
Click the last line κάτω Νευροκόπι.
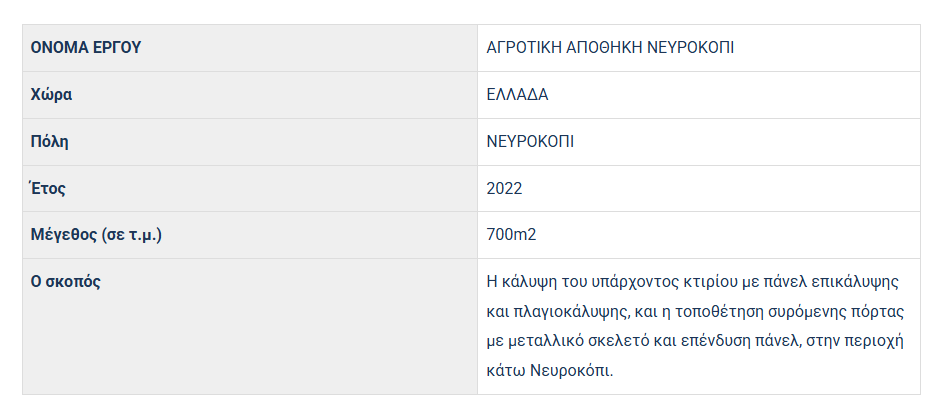(x=548, y=371)
